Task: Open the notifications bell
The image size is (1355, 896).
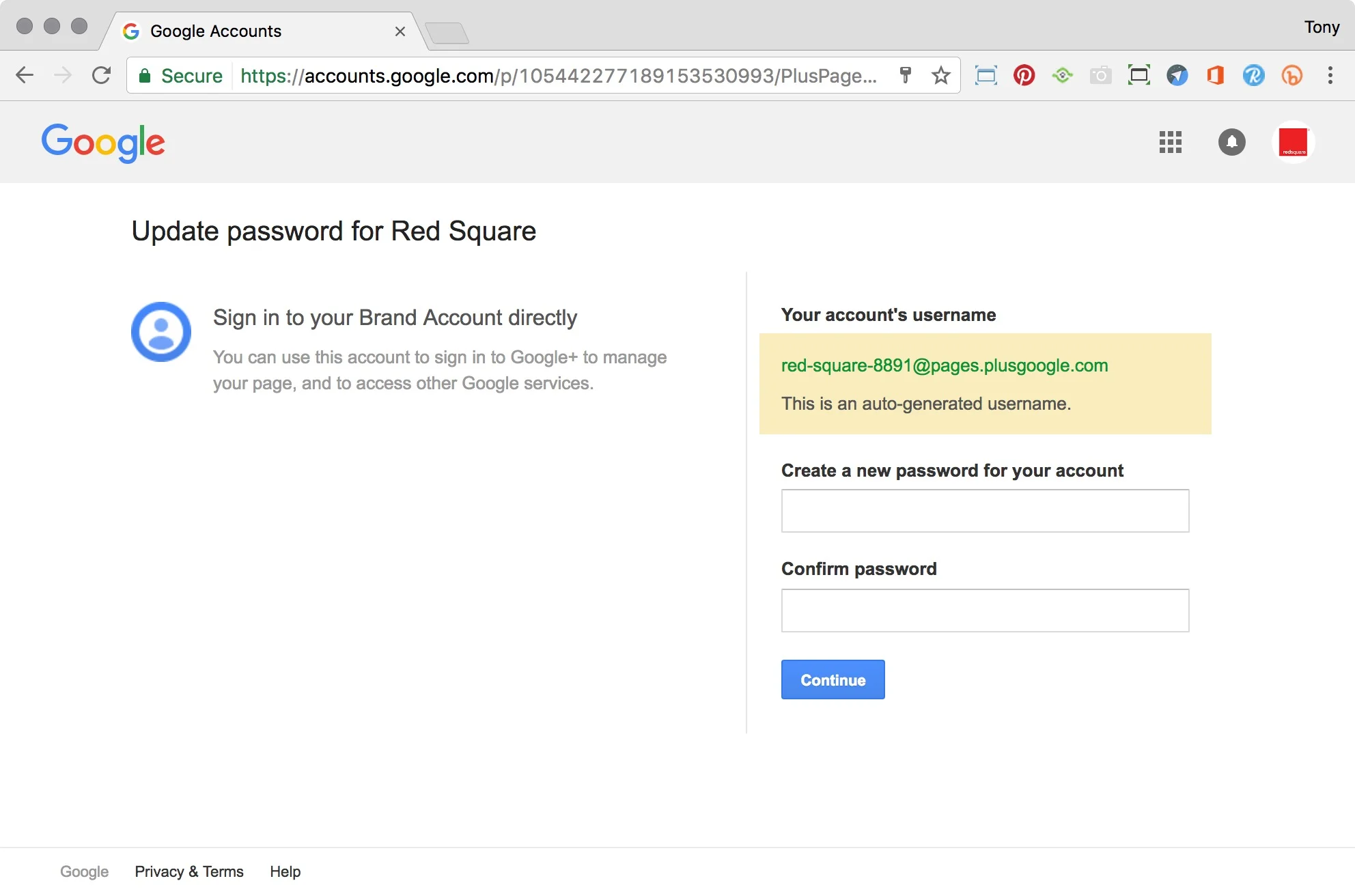Action: (1231, 142)
